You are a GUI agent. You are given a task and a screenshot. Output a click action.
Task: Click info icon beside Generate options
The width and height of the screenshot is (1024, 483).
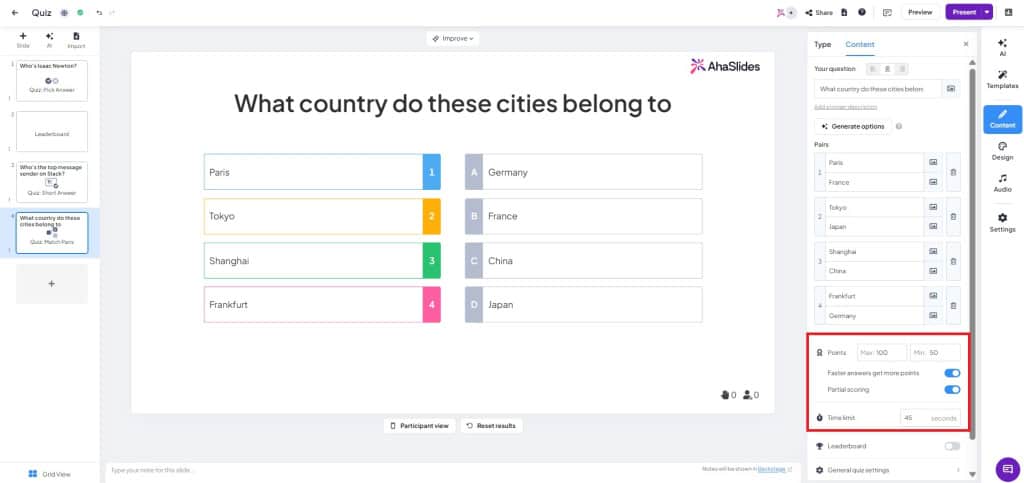[899, 126]
